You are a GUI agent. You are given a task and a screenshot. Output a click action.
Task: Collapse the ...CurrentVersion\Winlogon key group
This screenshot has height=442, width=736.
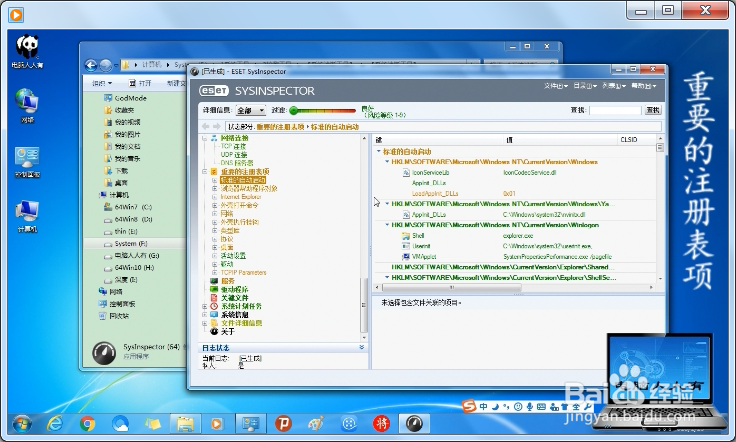click(x=387, y=225)
